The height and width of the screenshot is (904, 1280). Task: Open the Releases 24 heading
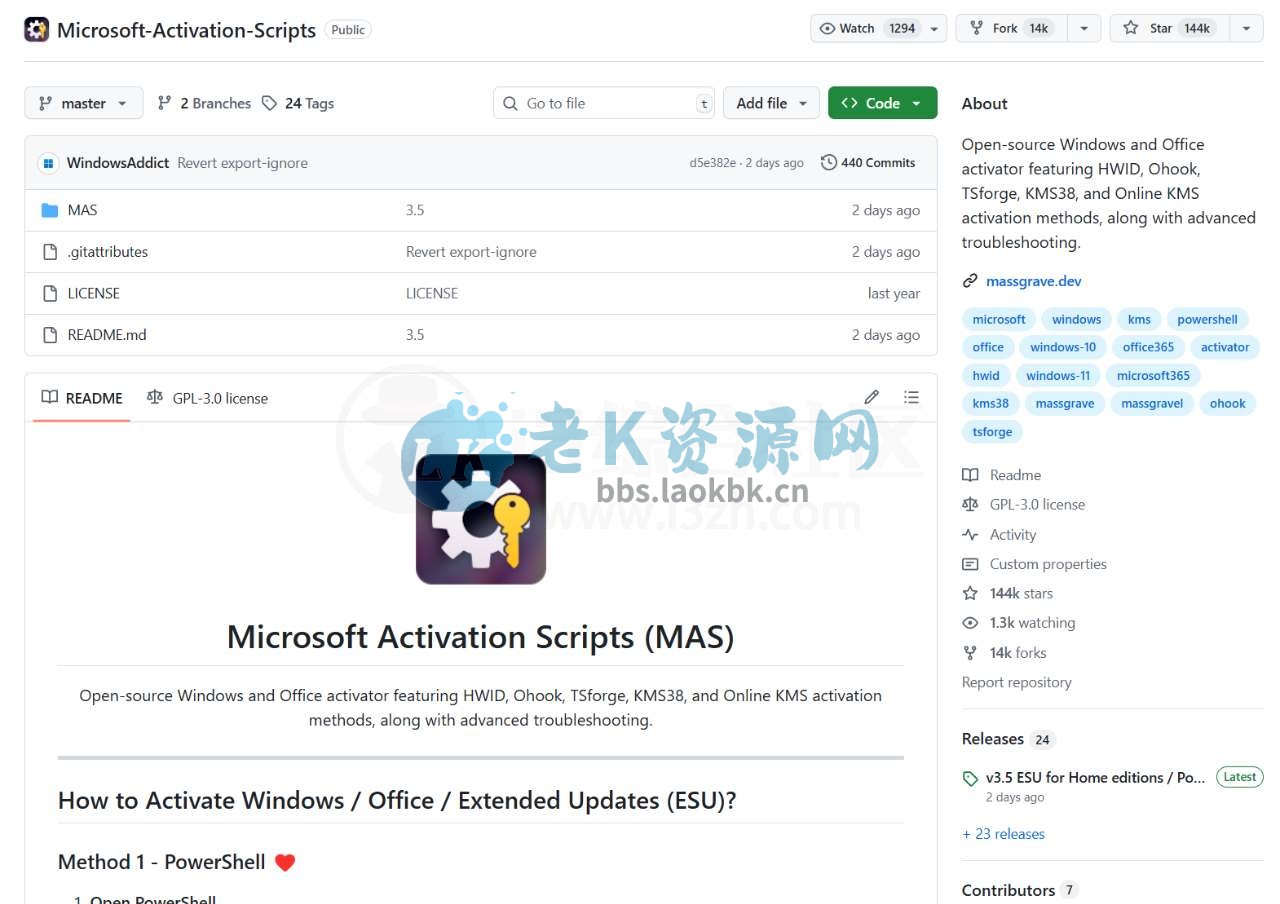pos(1008,739)
